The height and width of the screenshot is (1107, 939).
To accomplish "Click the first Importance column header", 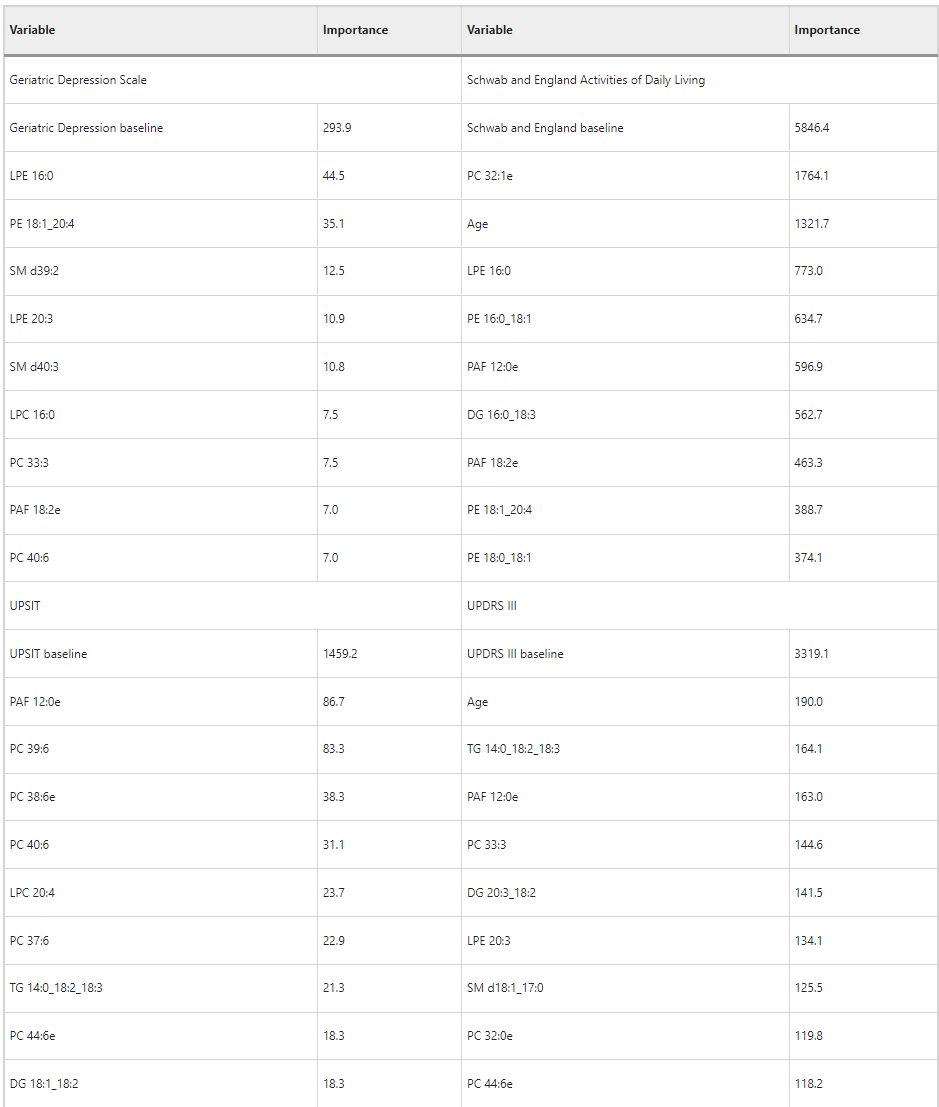I will (x=355, y=30).
